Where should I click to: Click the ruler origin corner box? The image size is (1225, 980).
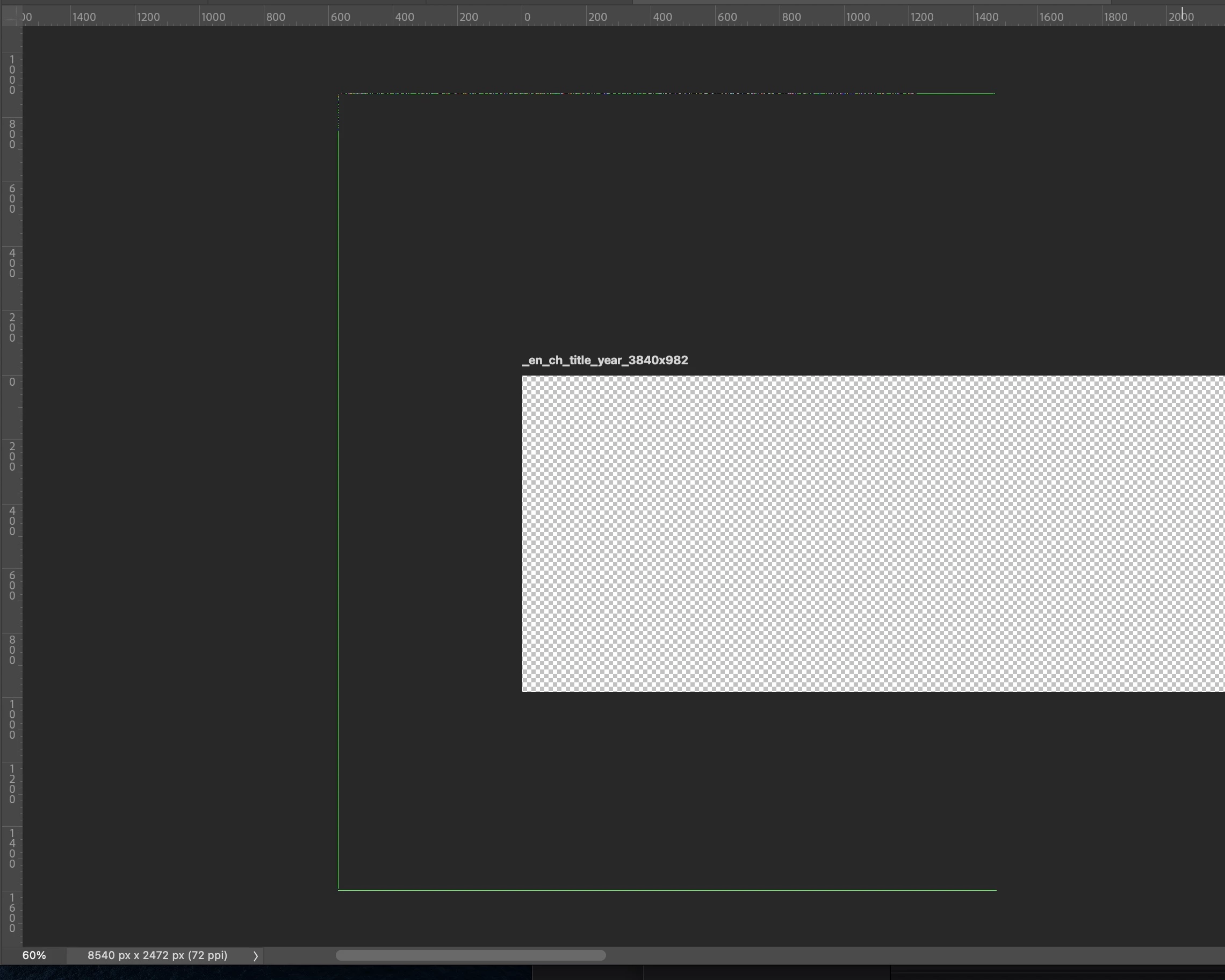coord(11,17)
